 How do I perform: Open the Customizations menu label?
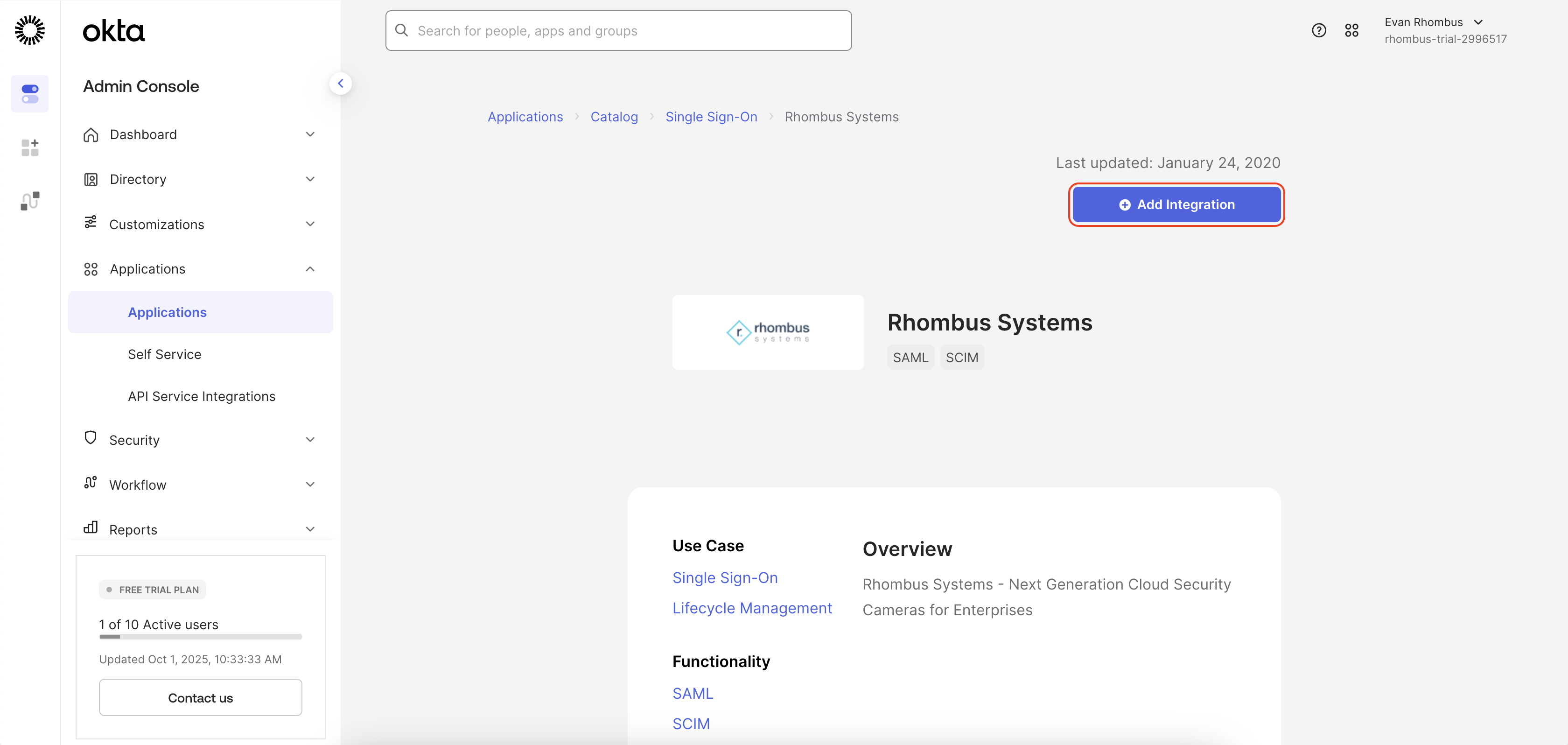tap(157, 225)
